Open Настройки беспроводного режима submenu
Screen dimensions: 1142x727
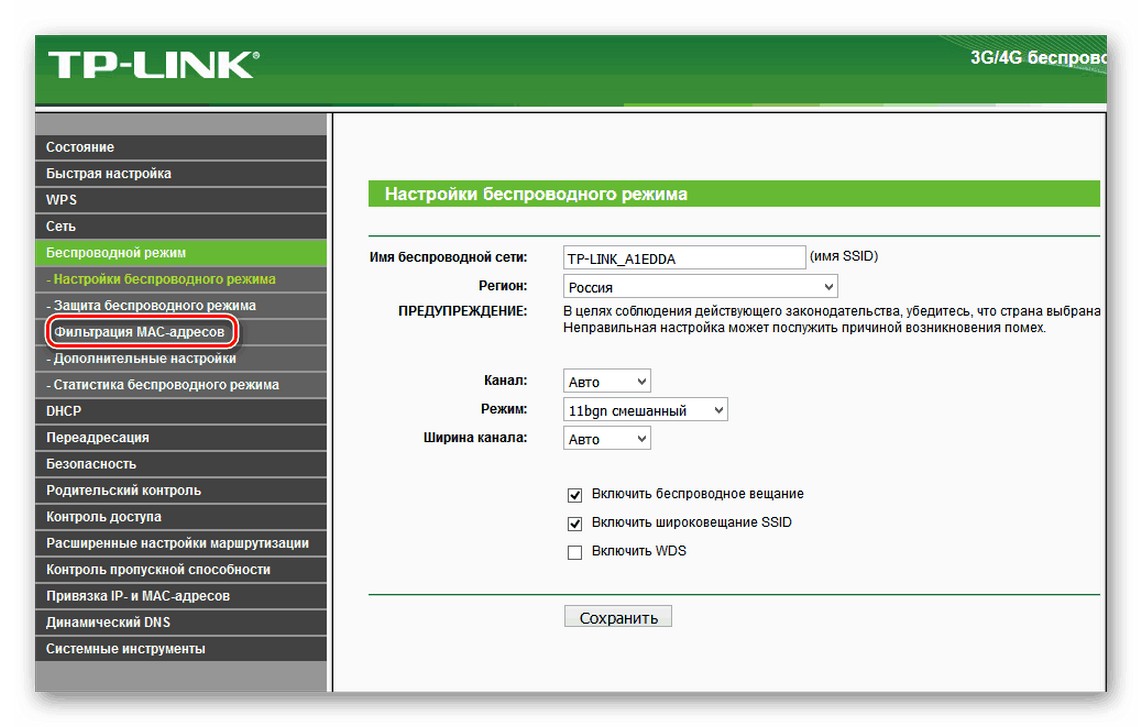[x=181, y=279]
